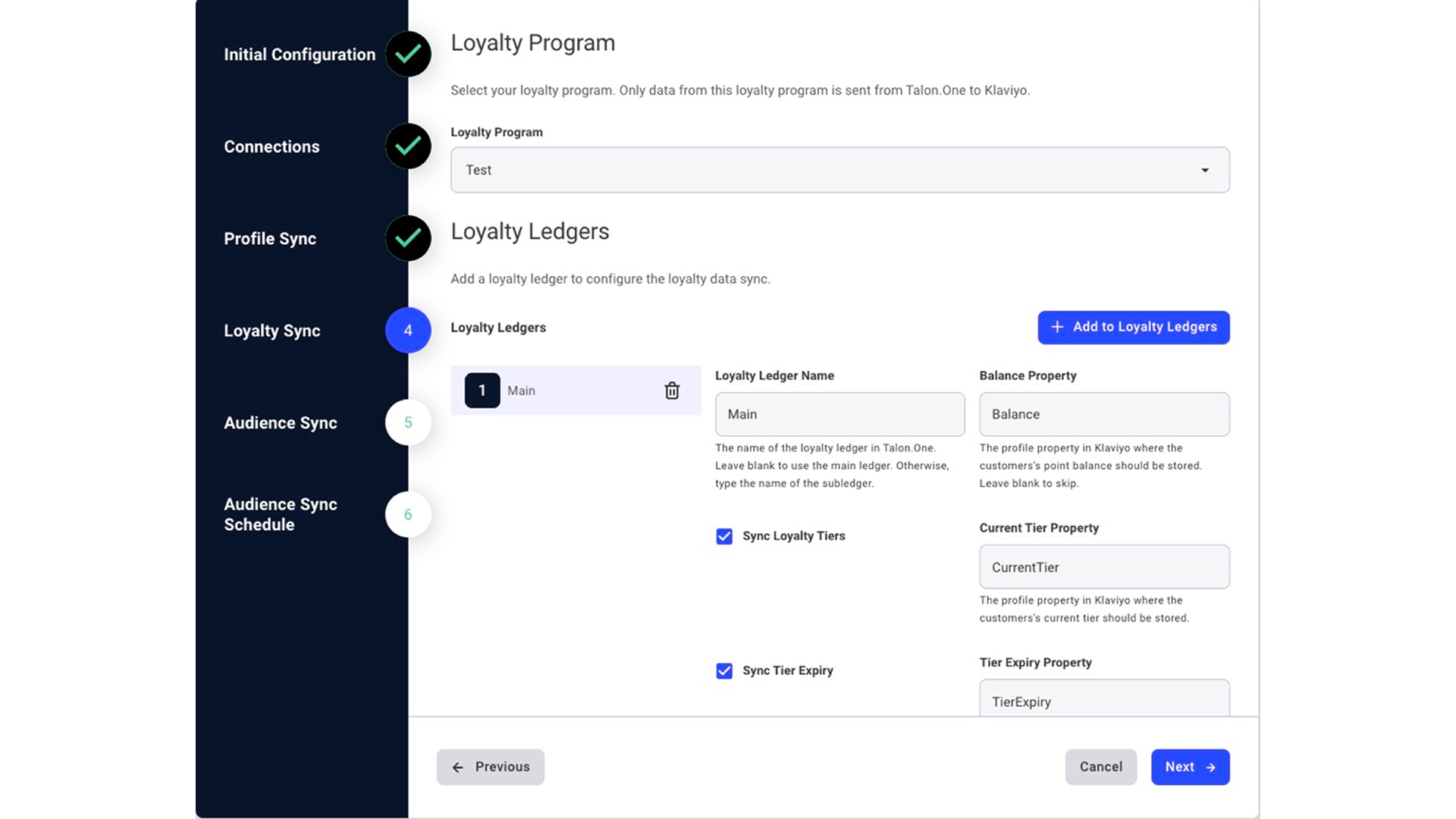Go back with the Previous button
The width and height of the screenshot is (1456, 819).
pos(491,767)
